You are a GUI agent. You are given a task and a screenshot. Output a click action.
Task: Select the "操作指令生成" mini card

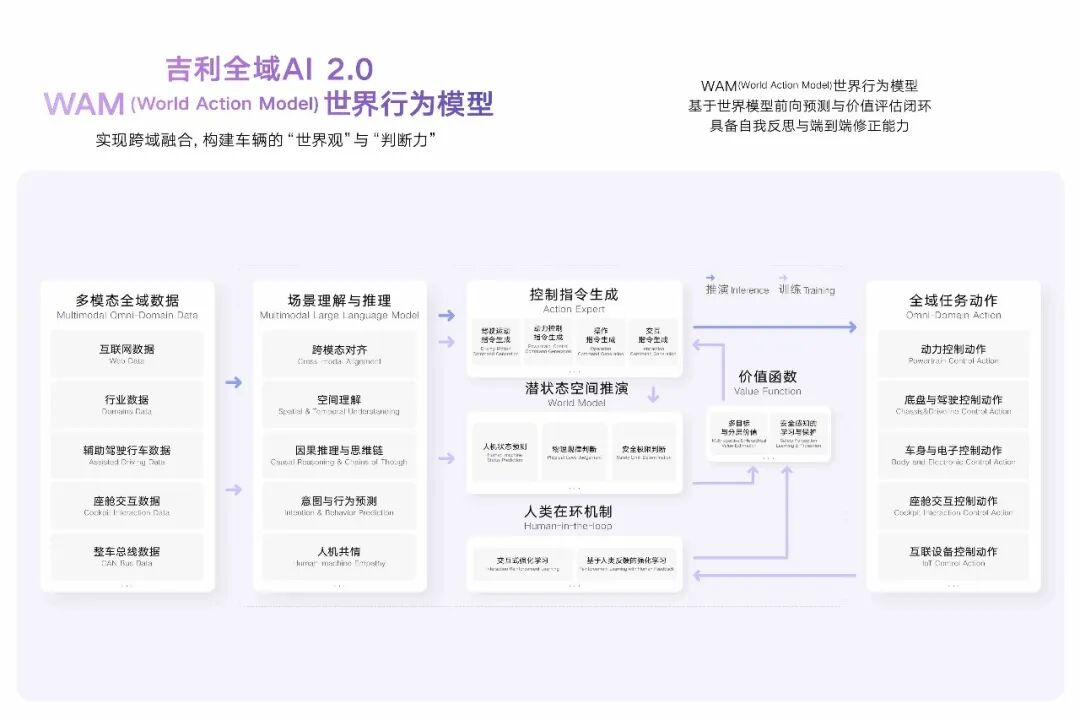coord(601,341)
